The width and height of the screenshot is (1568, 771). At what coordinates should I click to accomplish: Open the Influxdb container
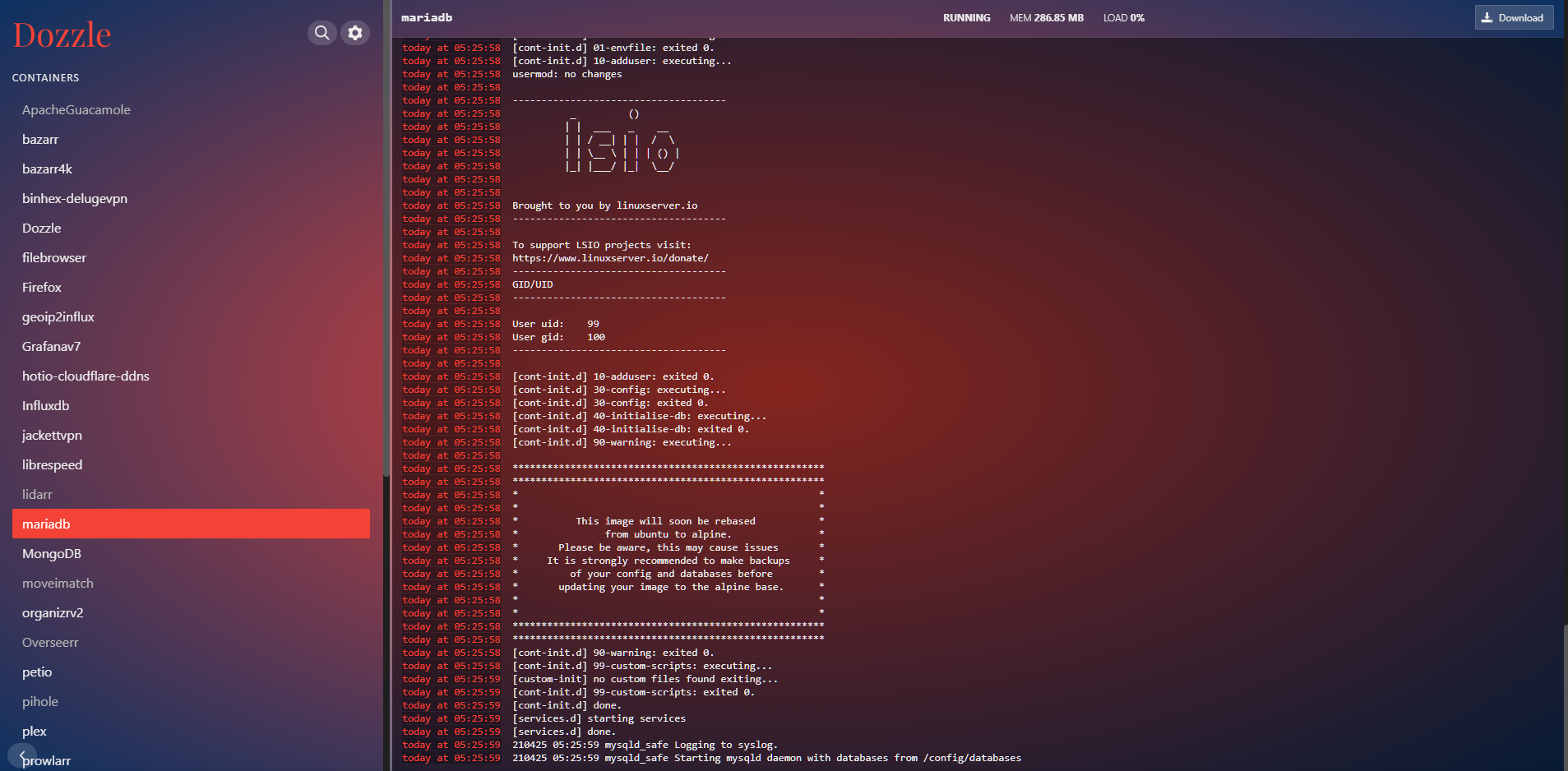(46, 406)
